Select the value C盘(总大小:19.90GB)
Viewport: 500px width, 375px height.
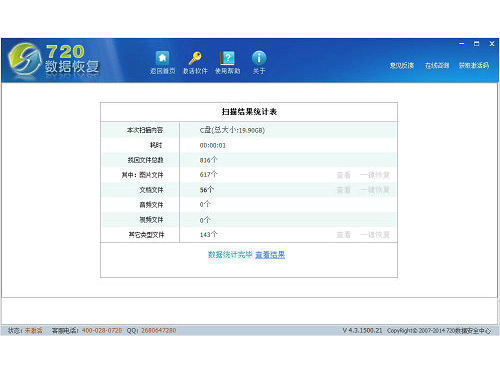click(232, 130)
